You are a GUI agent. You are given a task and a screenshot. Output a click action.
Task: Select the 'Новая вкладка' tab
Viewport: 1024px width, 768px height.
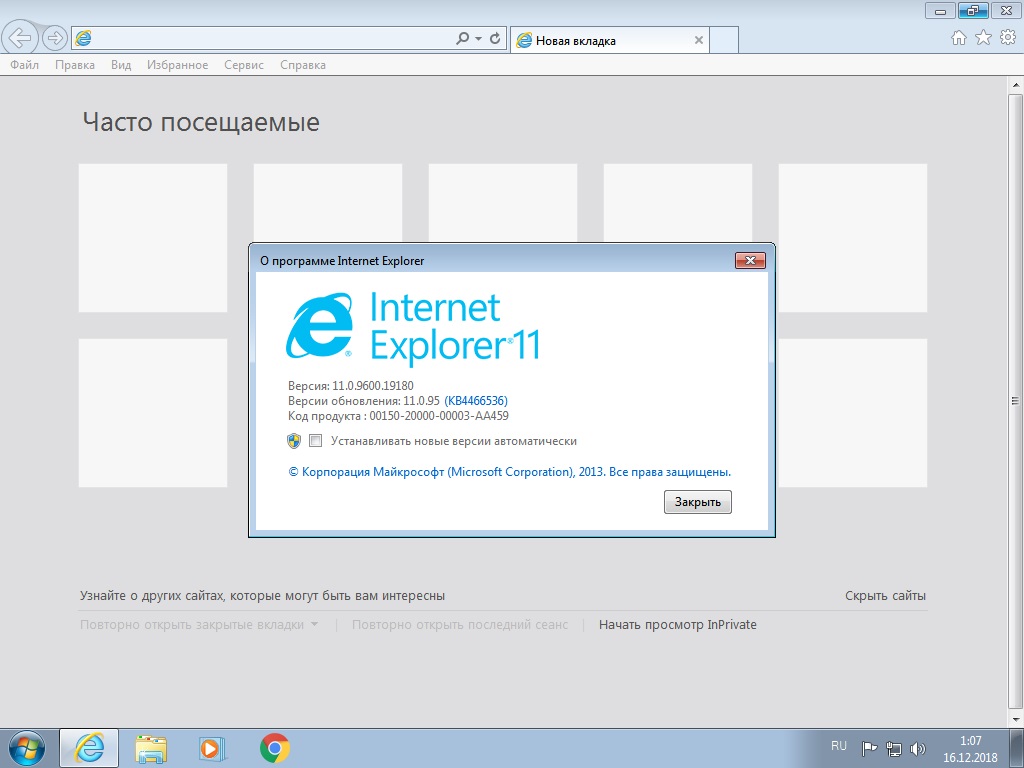(x=609, y=40)
